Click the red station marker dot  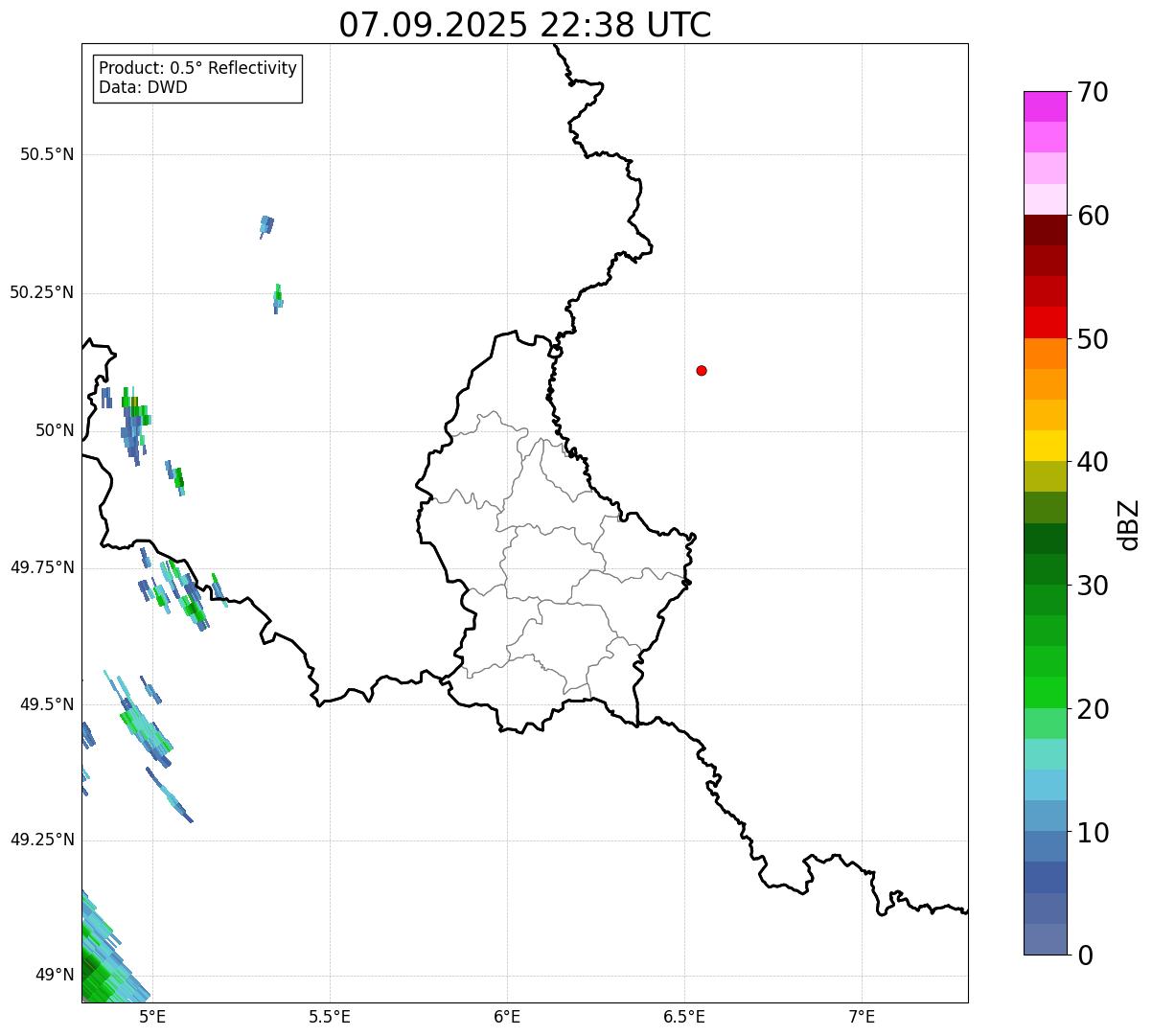pyautogui.click(x=702, y=370)
